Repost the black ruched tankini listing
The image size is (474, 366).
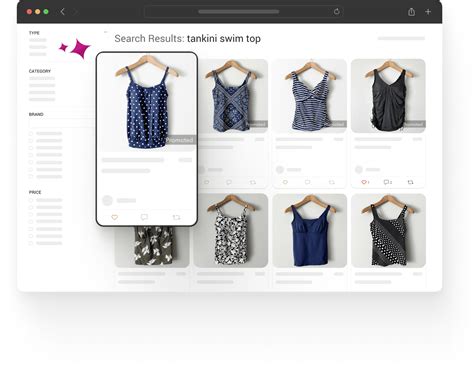pos(410,182)
